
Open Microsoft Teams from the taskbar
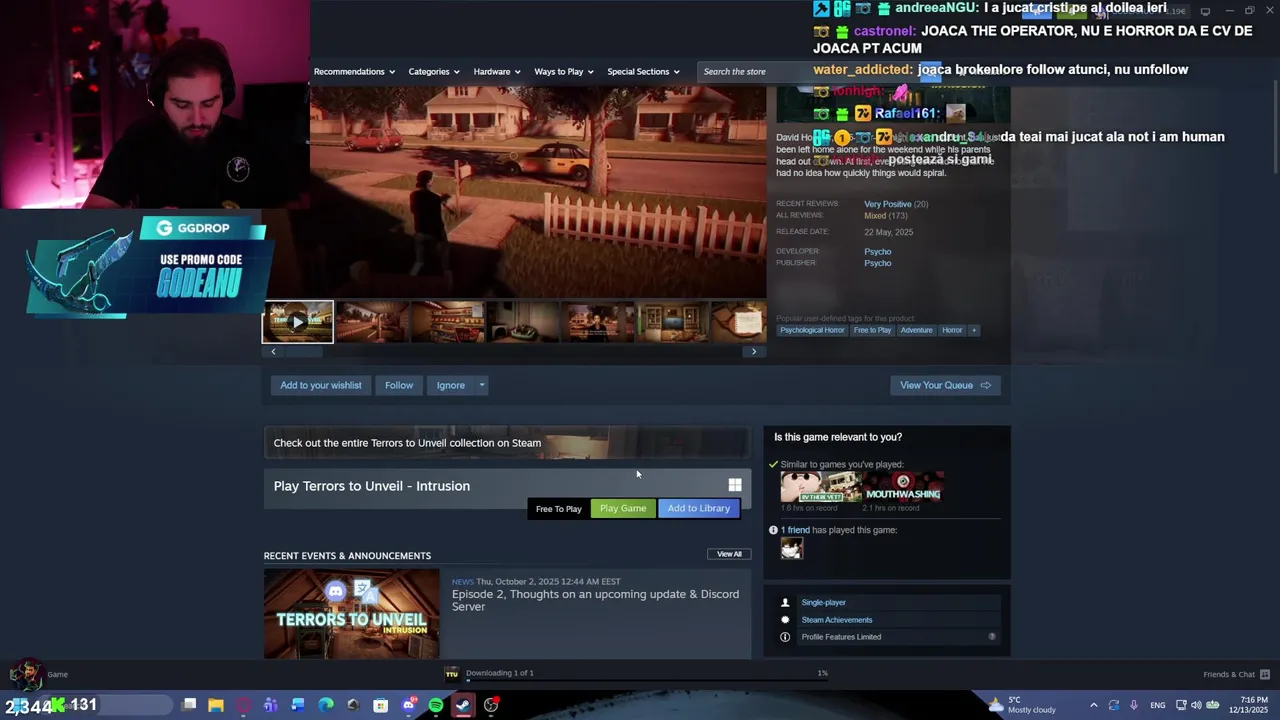(270, 705)
